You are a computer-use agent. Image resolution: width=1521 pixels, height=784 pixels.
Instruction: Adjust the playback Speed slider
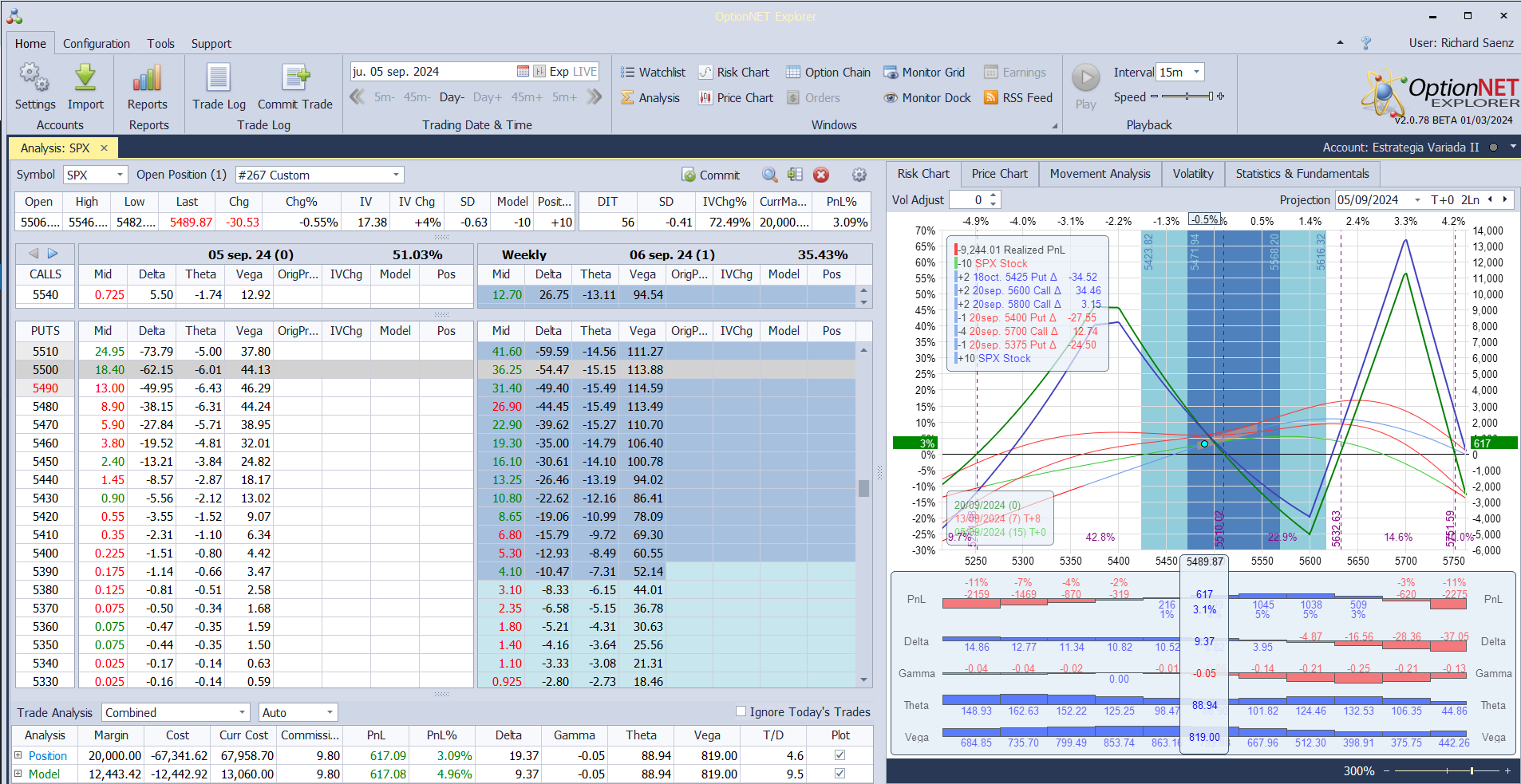coord(1187,97)
